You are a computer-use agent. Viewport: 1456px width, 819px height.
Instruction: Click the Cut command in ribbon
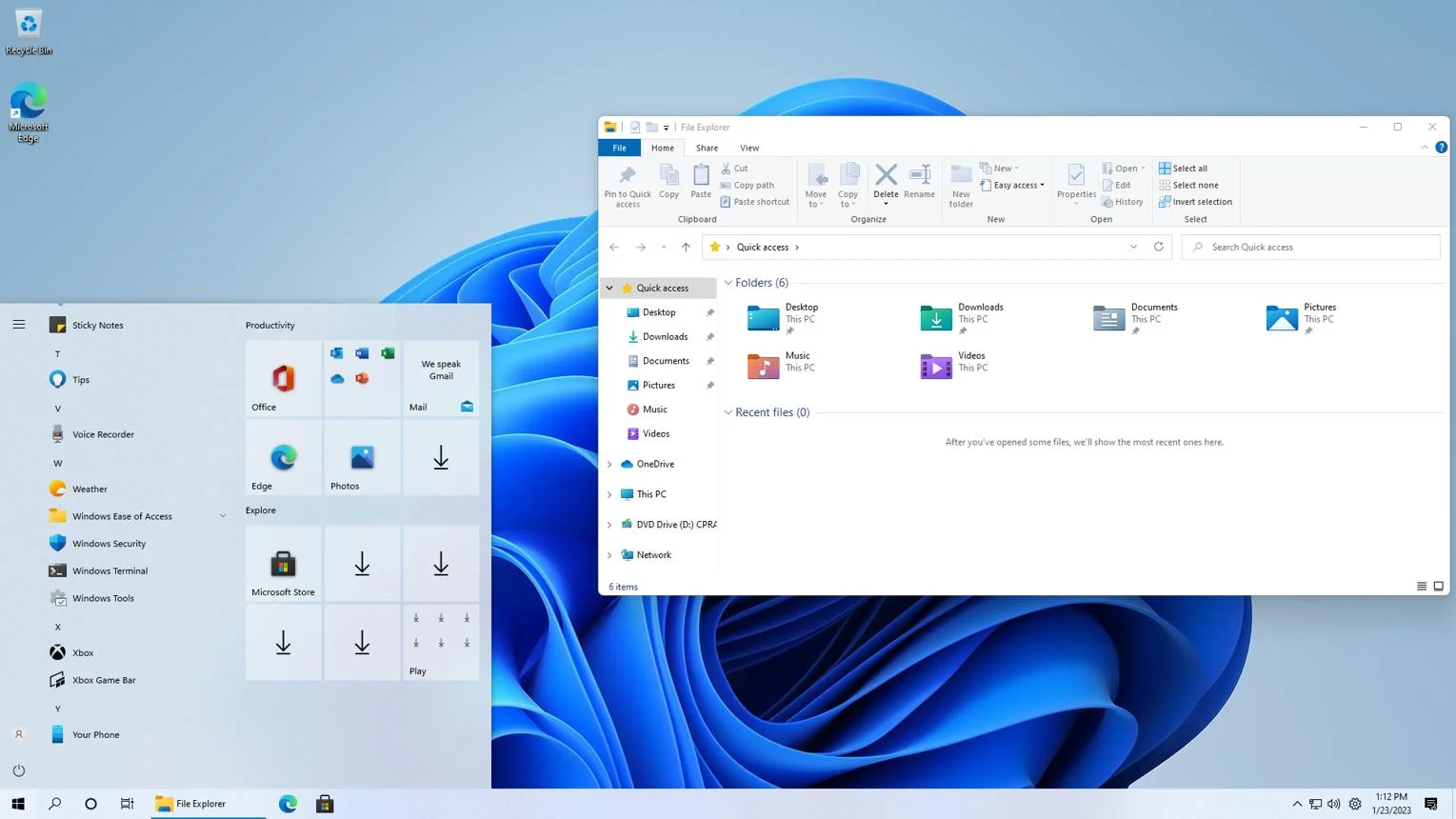click(734, 169)
